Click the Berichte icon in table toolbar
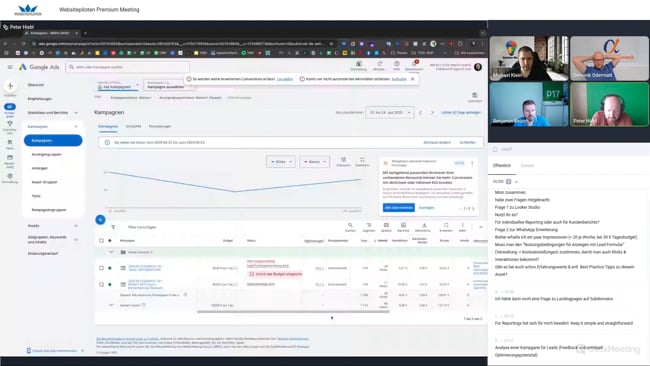Viewport: 650px width, 366px height. 403,225
